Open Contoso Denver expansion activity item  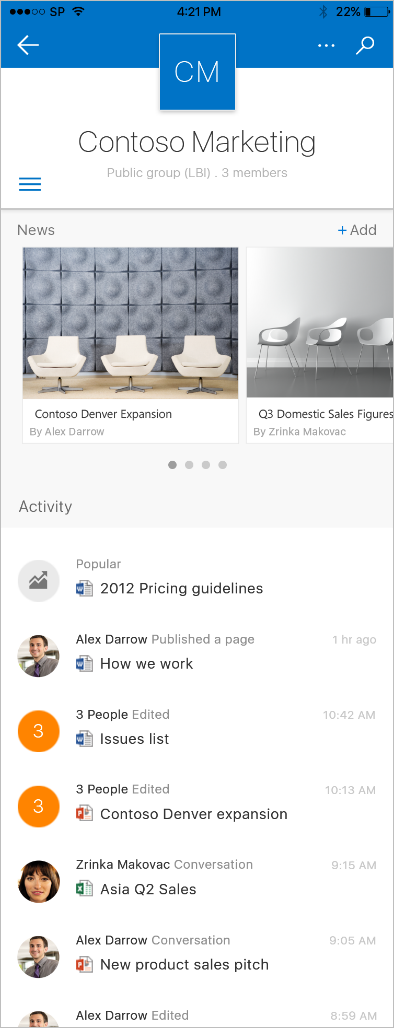[x=194, y=814]
